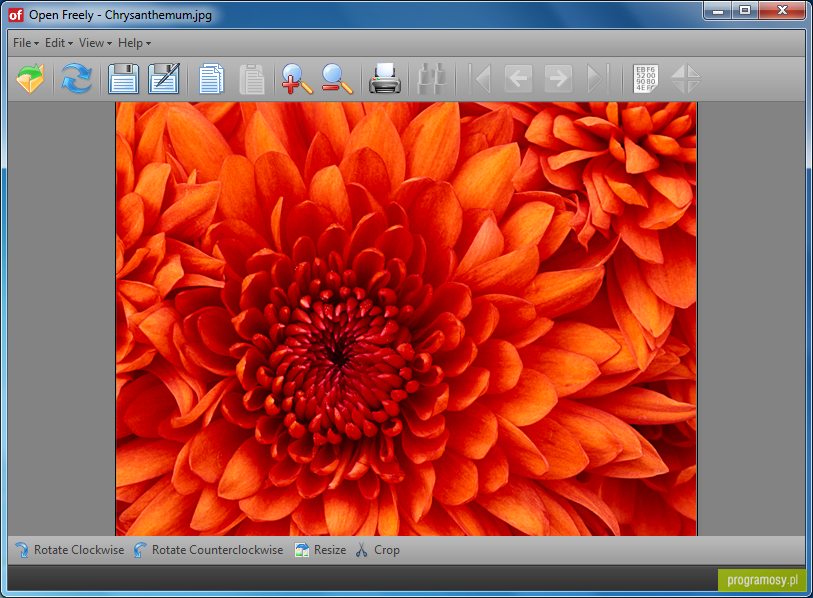Viewport: 813px width, 598px height.
Task: Open the Help menu
Action: pos(134,43)
